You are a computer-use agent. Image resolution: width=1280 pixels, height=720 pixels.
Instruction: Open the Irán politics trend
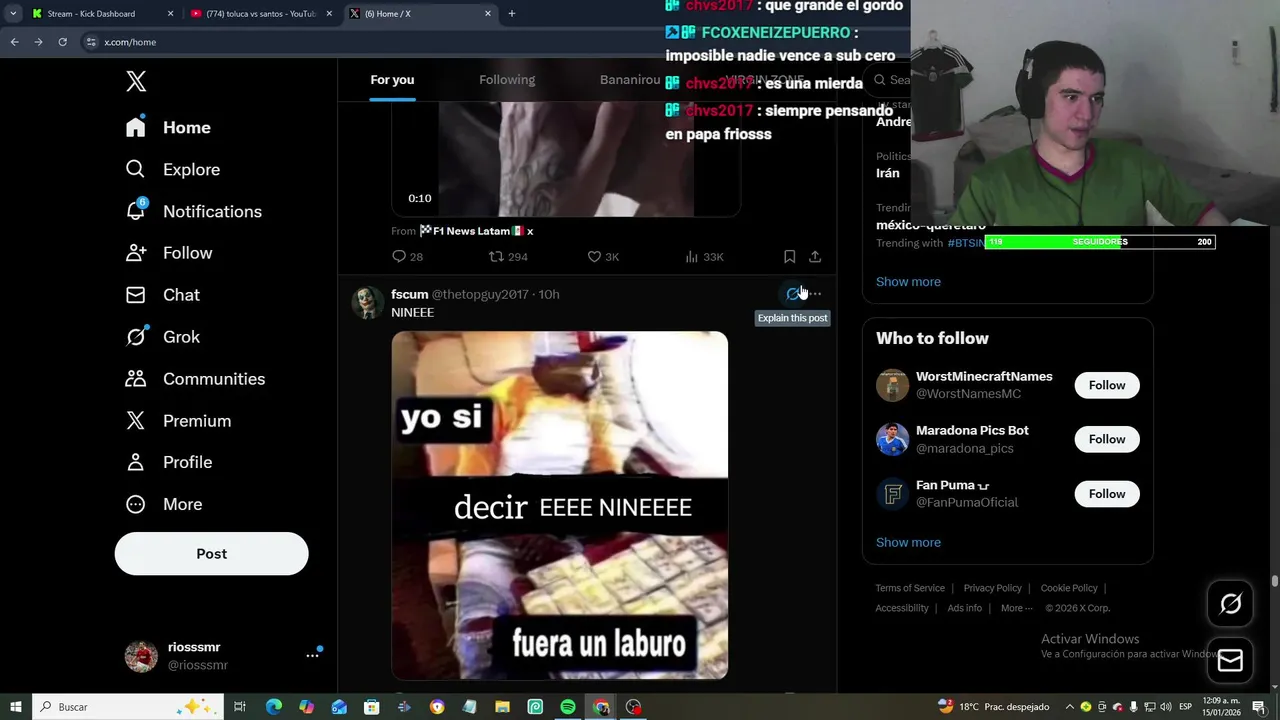[x=888, y=173]
